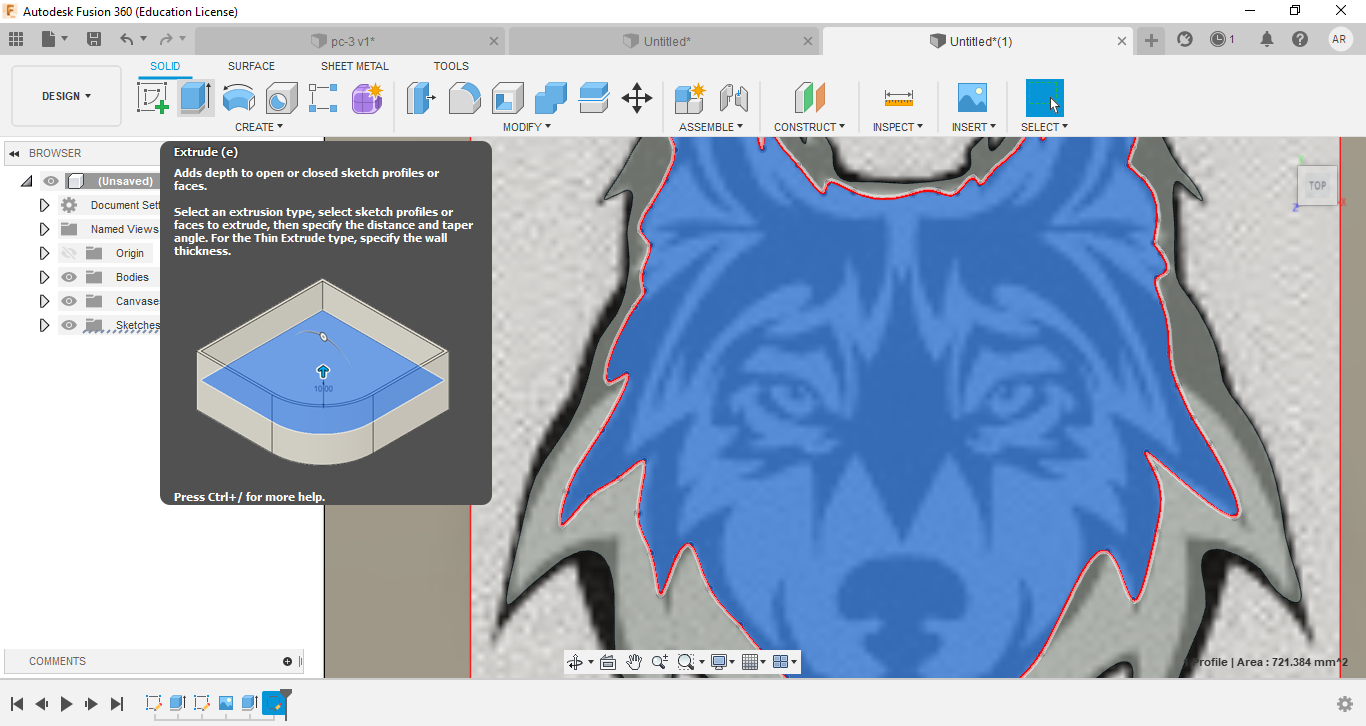Play the timeline animation
The width and height of the screenshot is (1366, 726).
point(66,704)
